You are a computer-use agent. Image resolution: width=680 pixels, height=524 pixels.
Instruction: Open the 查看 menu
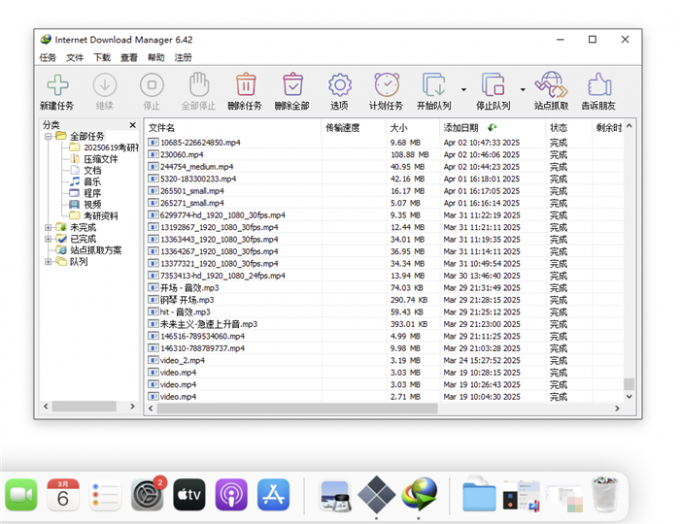click(x=129, y=57)
